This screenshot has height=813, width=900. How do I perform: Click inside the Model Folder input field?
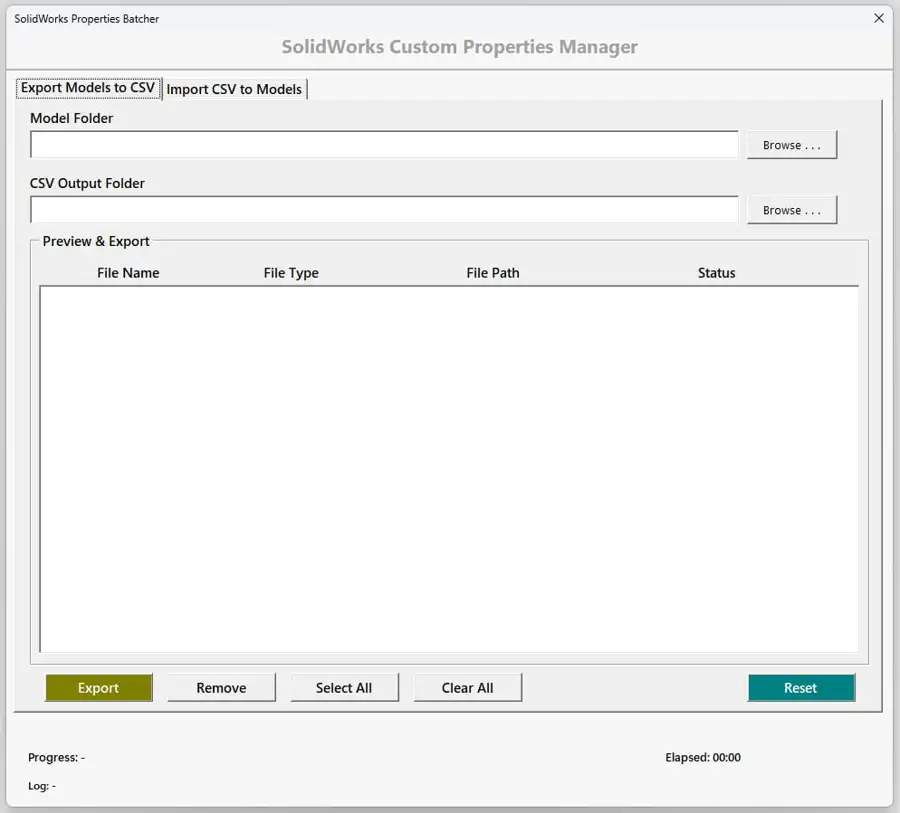pos(383,144)
